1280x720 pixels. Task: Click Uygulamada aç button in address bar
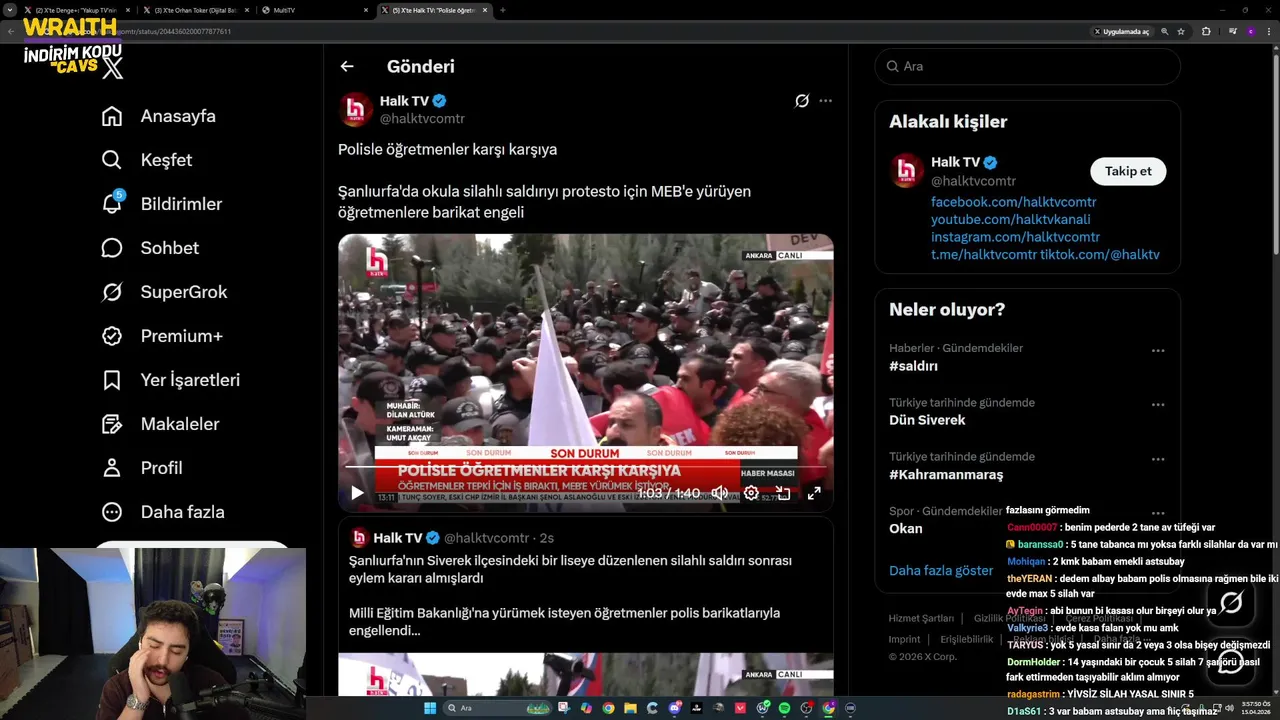point(1121,31)
